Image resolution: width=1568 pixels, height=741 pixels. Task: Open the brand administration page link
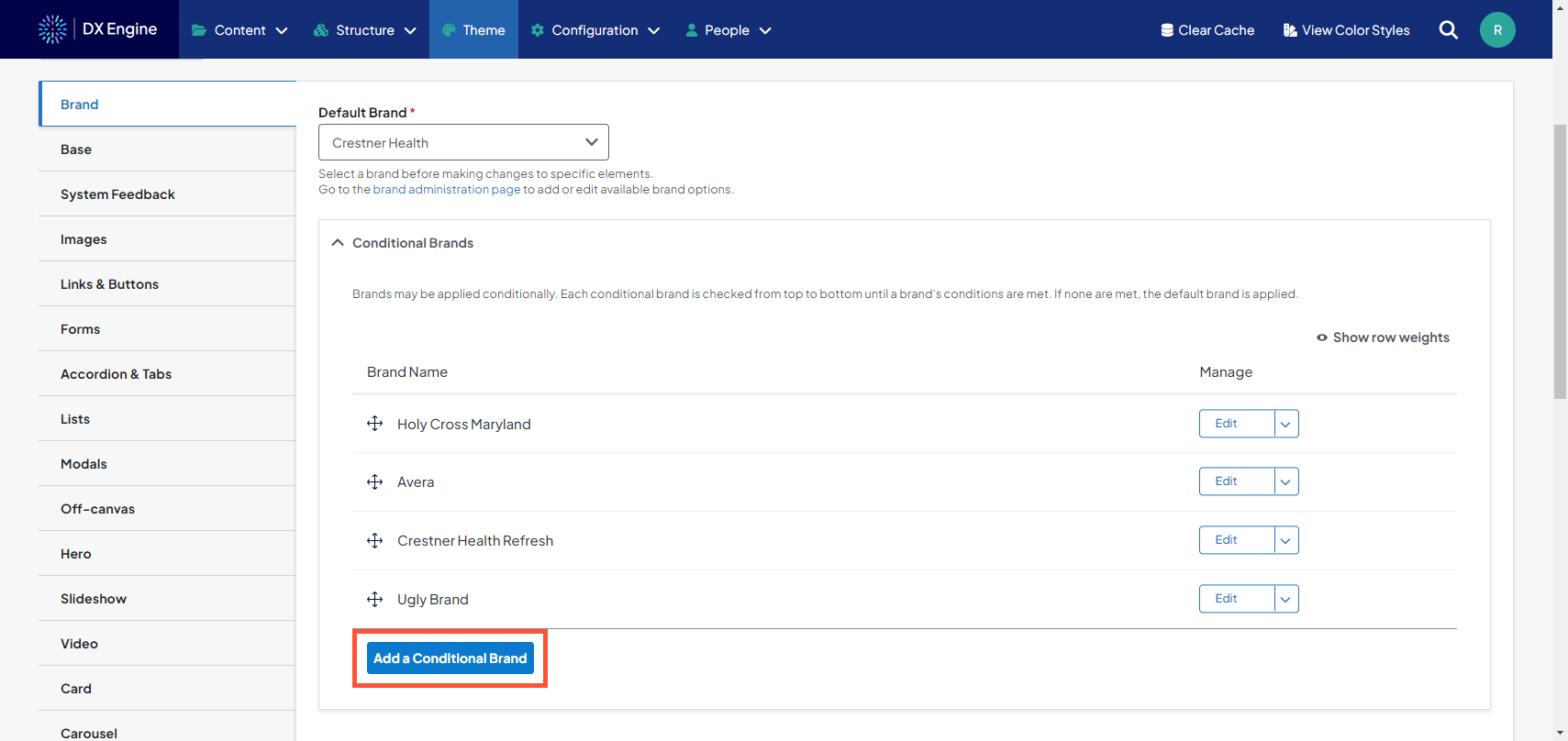click(447, 190)
